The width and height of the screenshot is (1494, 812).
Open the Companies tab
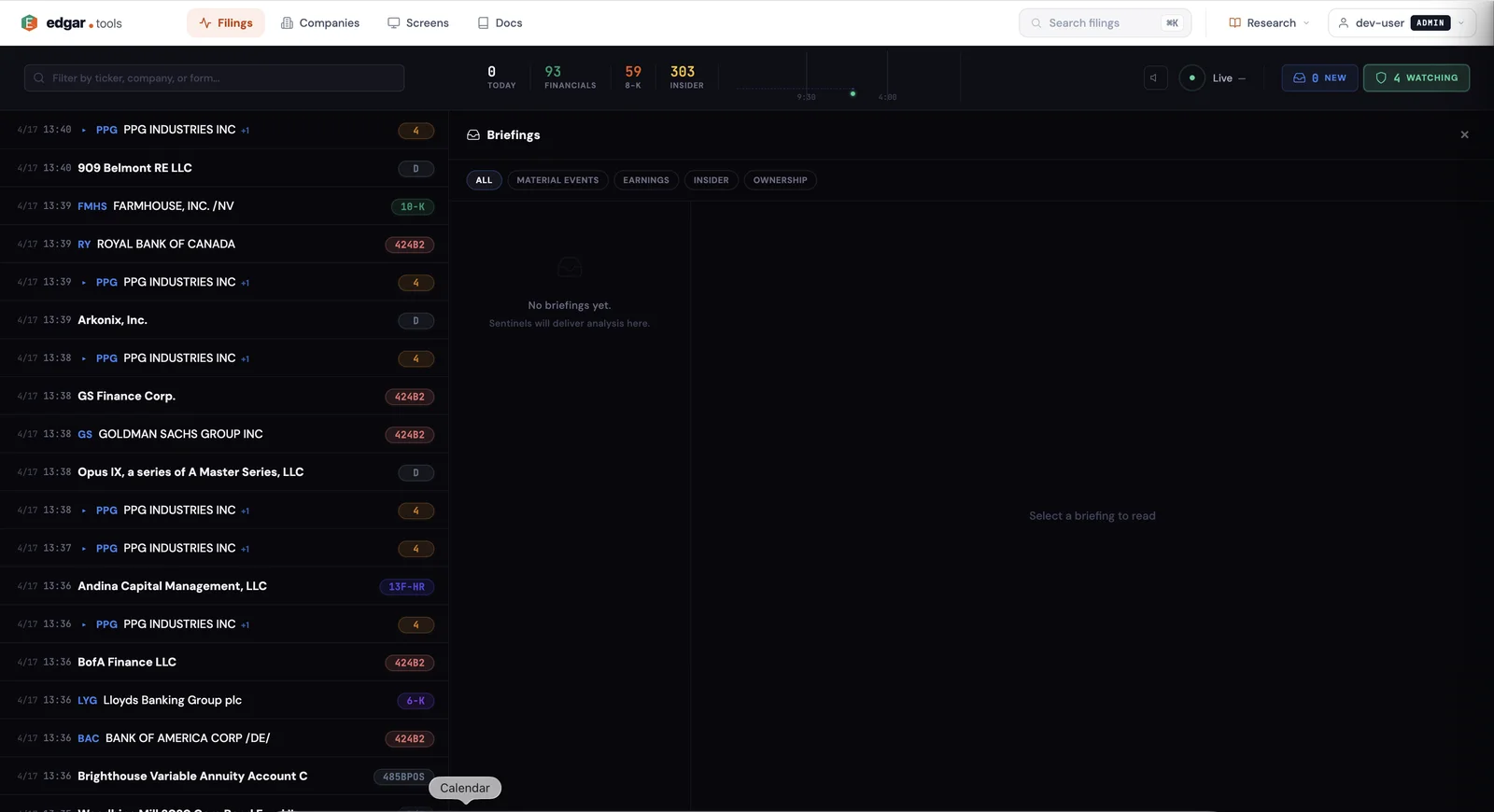point(320,22)
